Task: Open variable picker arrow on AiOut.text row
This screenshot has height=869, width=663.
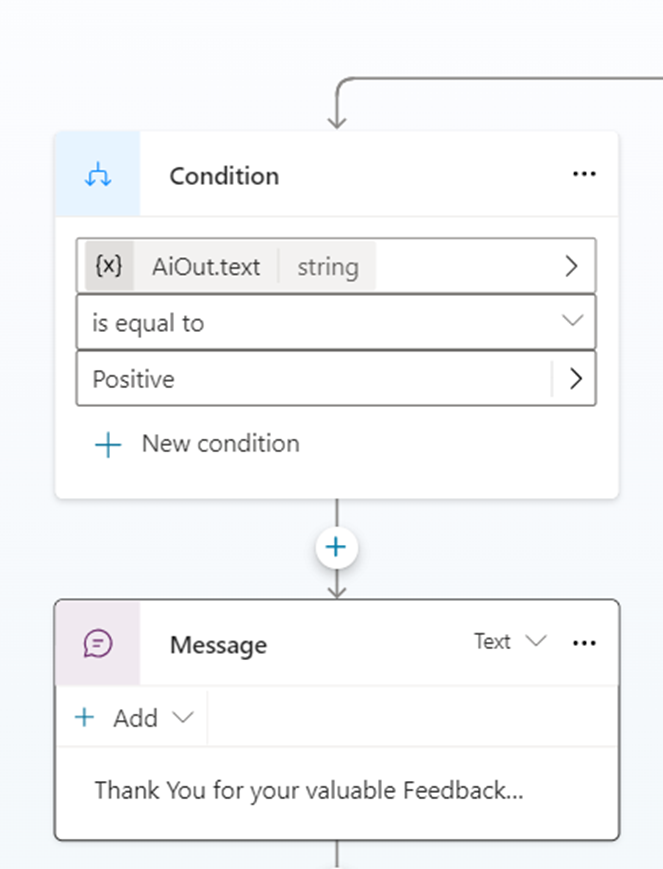Action: click(571, 266)
